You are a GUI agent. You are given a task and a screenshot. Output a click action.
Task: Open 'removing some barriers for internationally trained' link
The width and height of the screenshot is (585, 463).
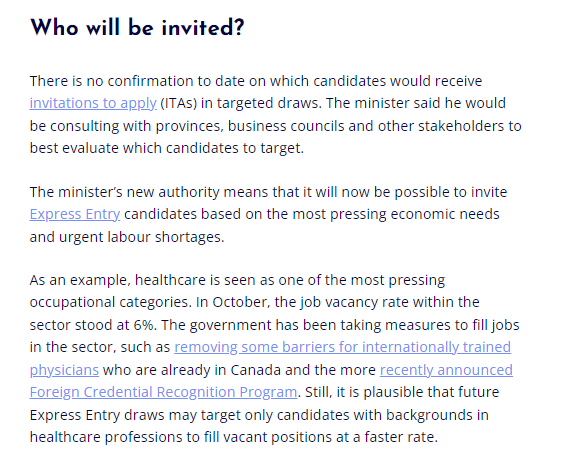click(342, 347)
